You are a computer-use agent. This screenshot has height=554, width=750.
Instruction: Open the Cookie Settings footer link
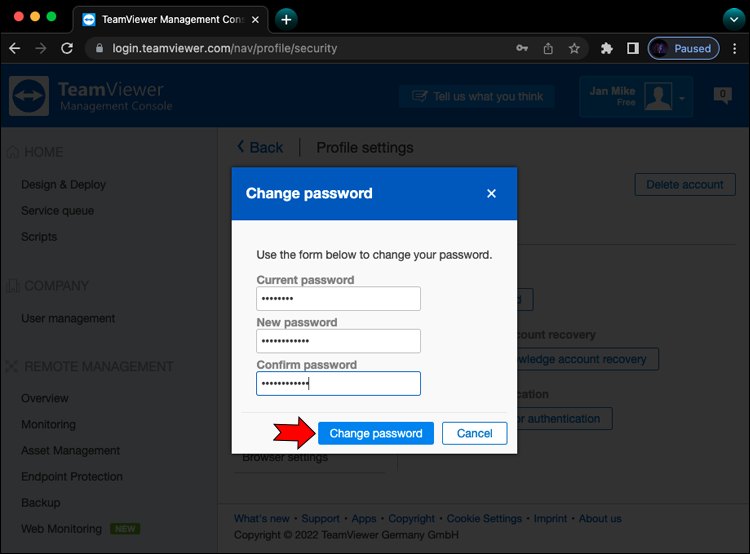click(x=484, y=519)
